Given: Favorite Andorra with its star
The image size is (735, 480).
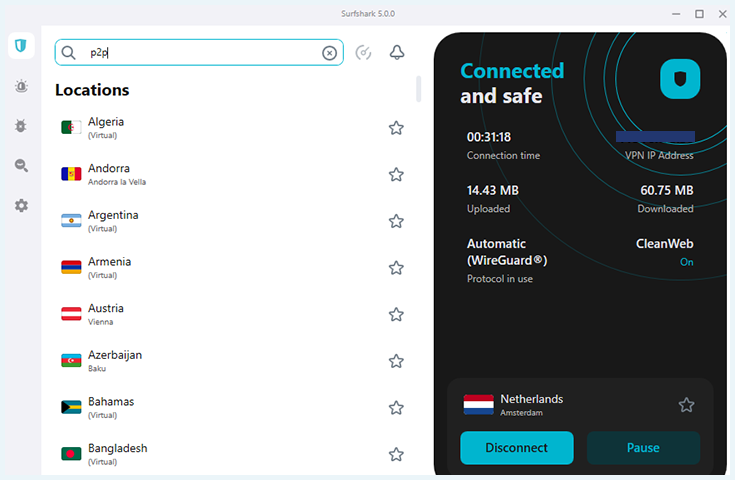Looking at the screenshot, I should click(396, 174).
